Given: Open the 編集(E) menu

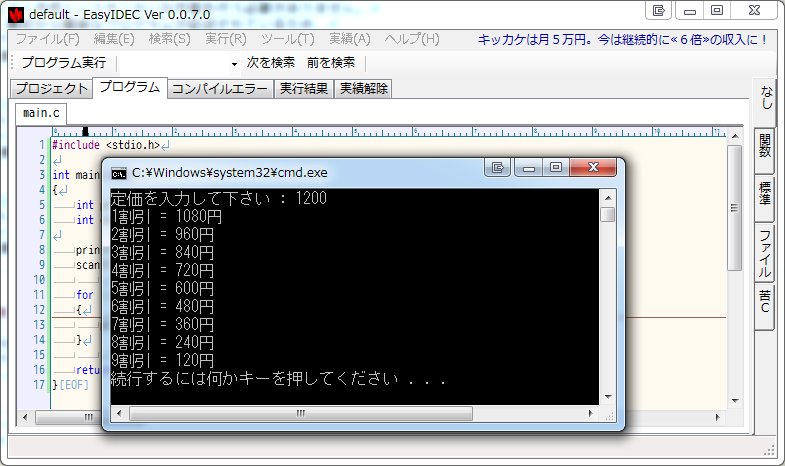Looking at the screenshot, I should click(x=114, y=39).
